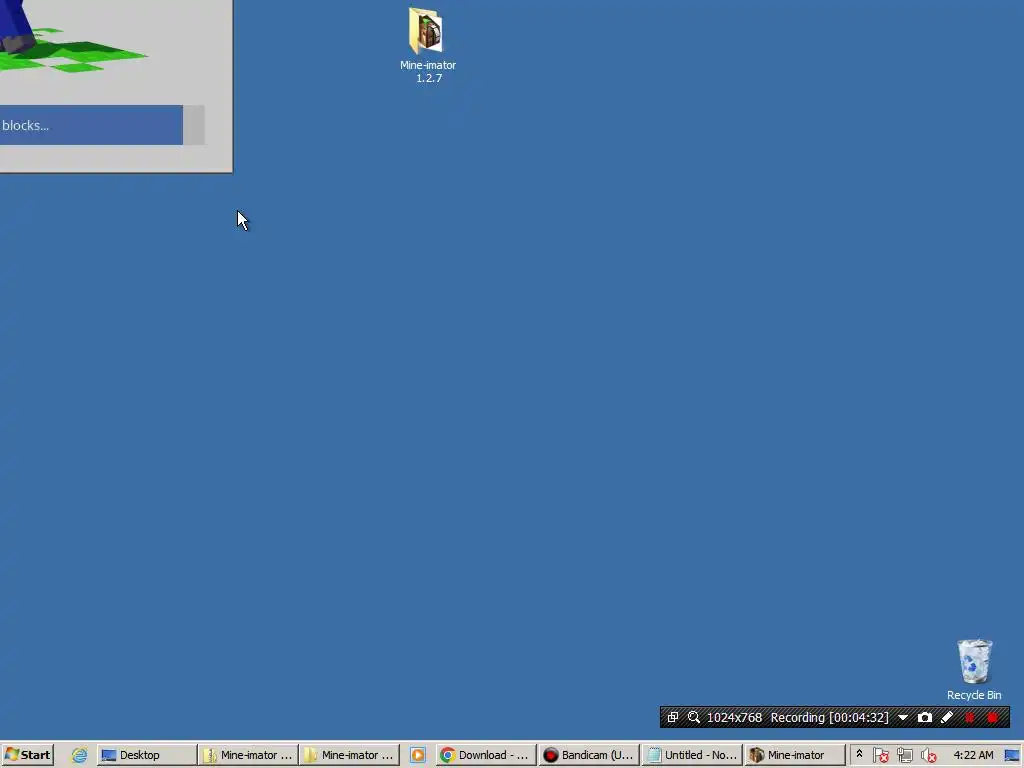This screenshot has height=768, width=1024.
Task: Click the Bandicam window-mode icon on recording bar
Action: pos(673,717)
